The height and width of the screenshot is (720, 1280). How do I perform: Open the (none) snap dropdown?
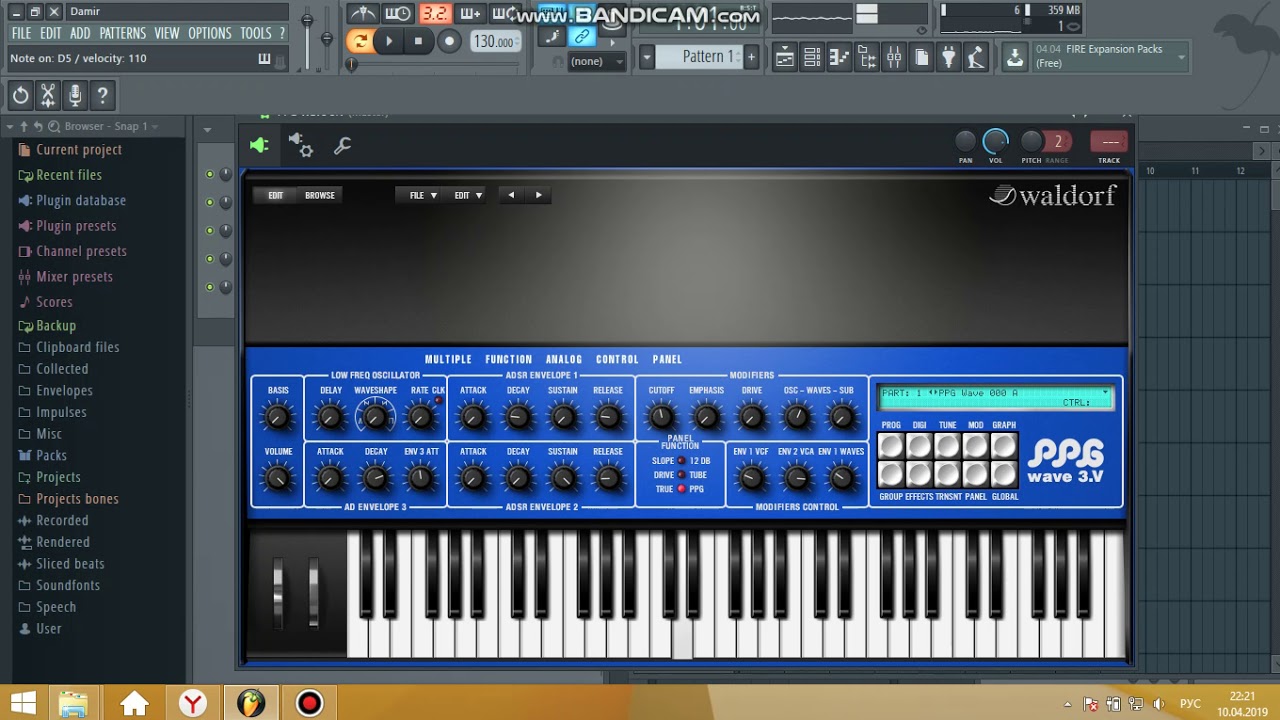tap(597, 61)
